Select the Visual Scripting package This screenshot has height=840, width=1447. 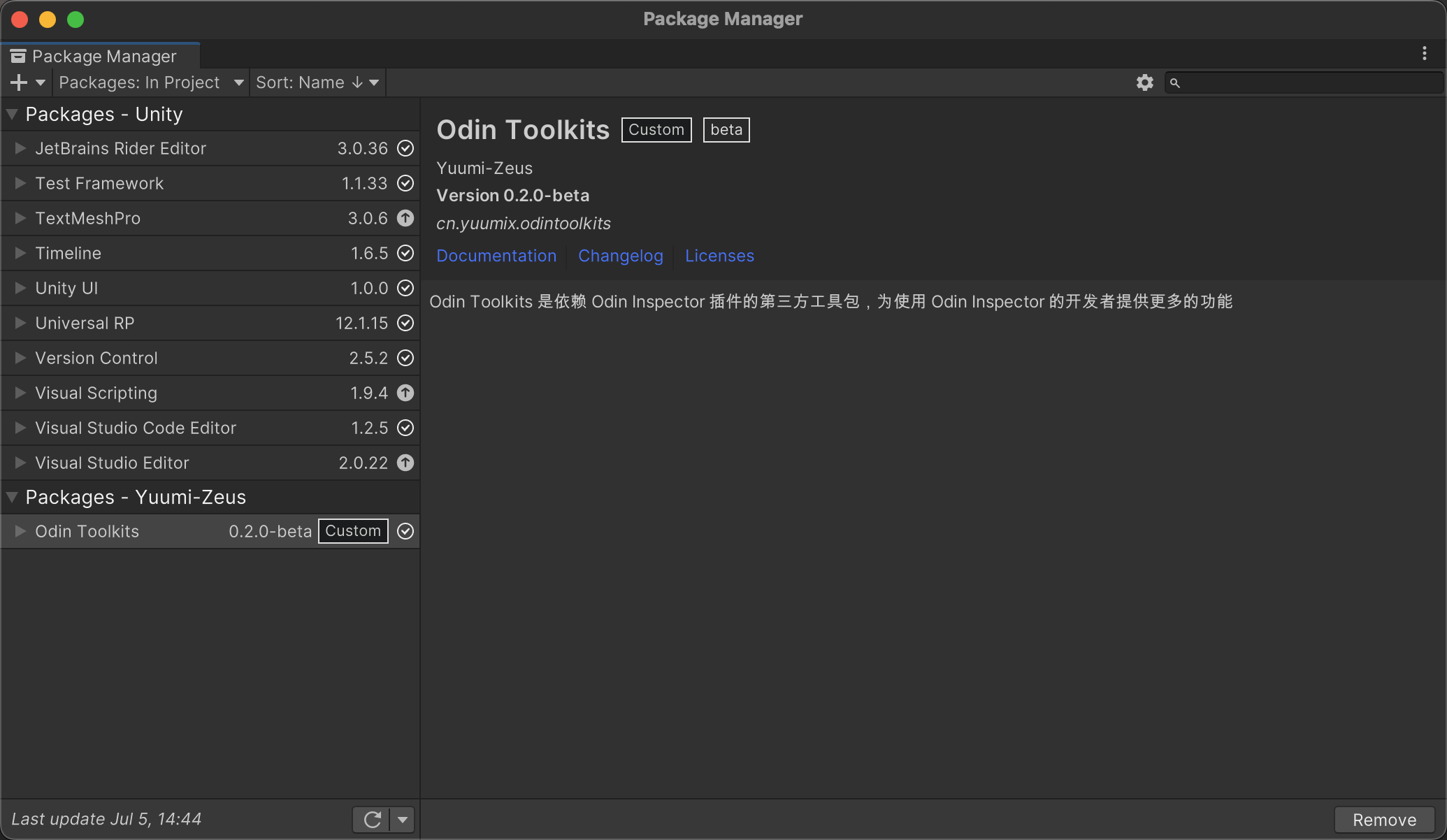point(210,393)
